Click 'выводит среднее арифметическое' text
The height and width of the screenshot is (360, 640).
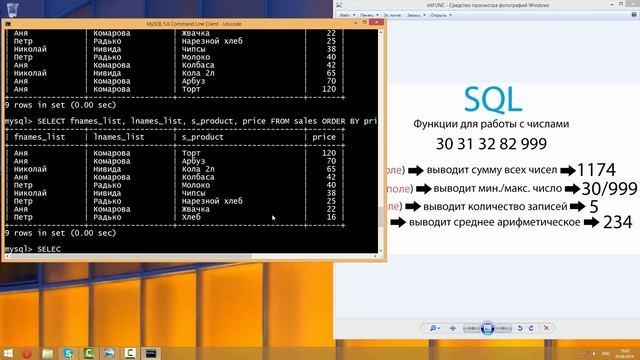pos(494,222)
